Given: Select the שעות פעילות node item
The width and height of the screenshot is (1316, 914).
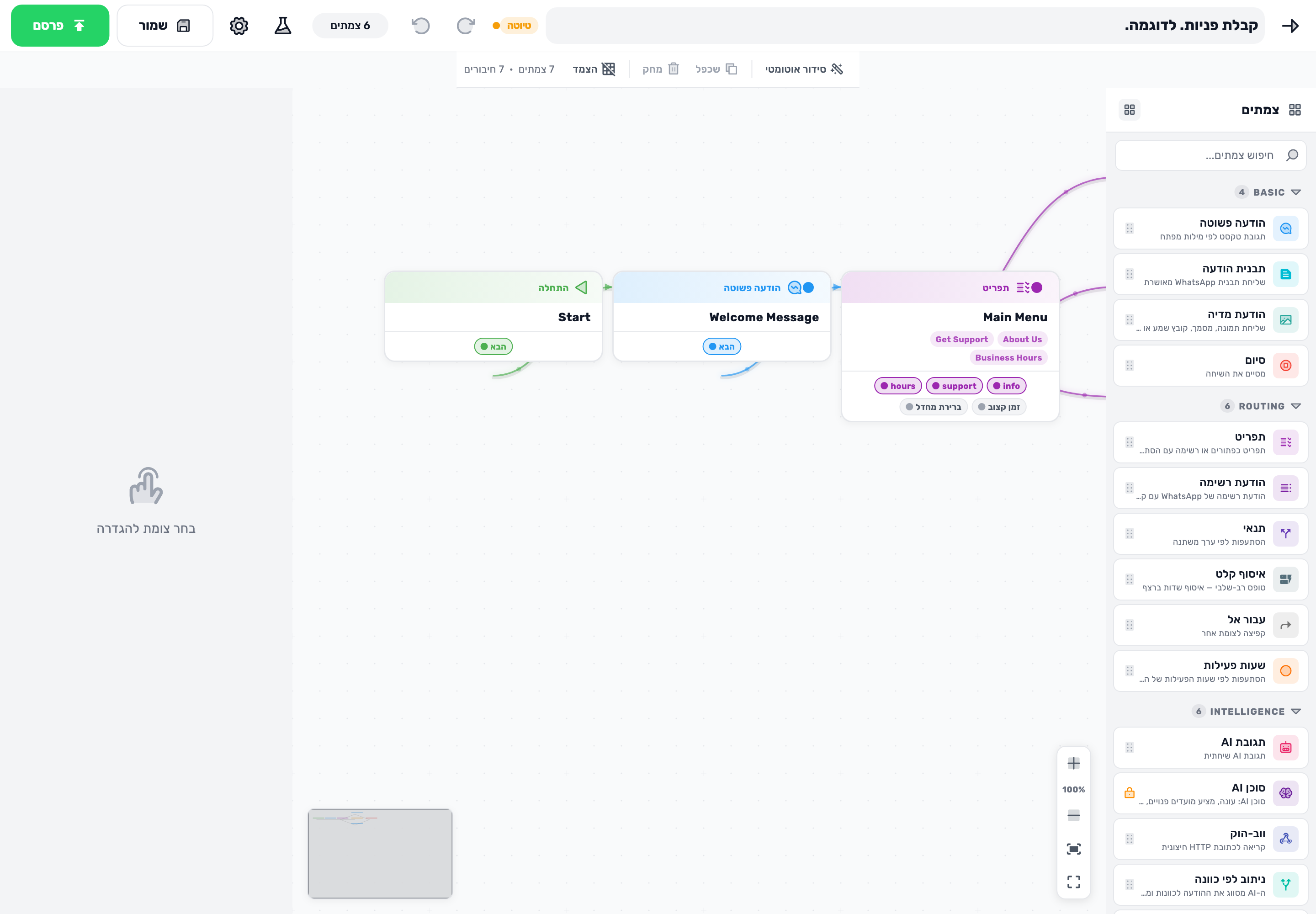Looking at the screenshot, I should click(1210, 671).
